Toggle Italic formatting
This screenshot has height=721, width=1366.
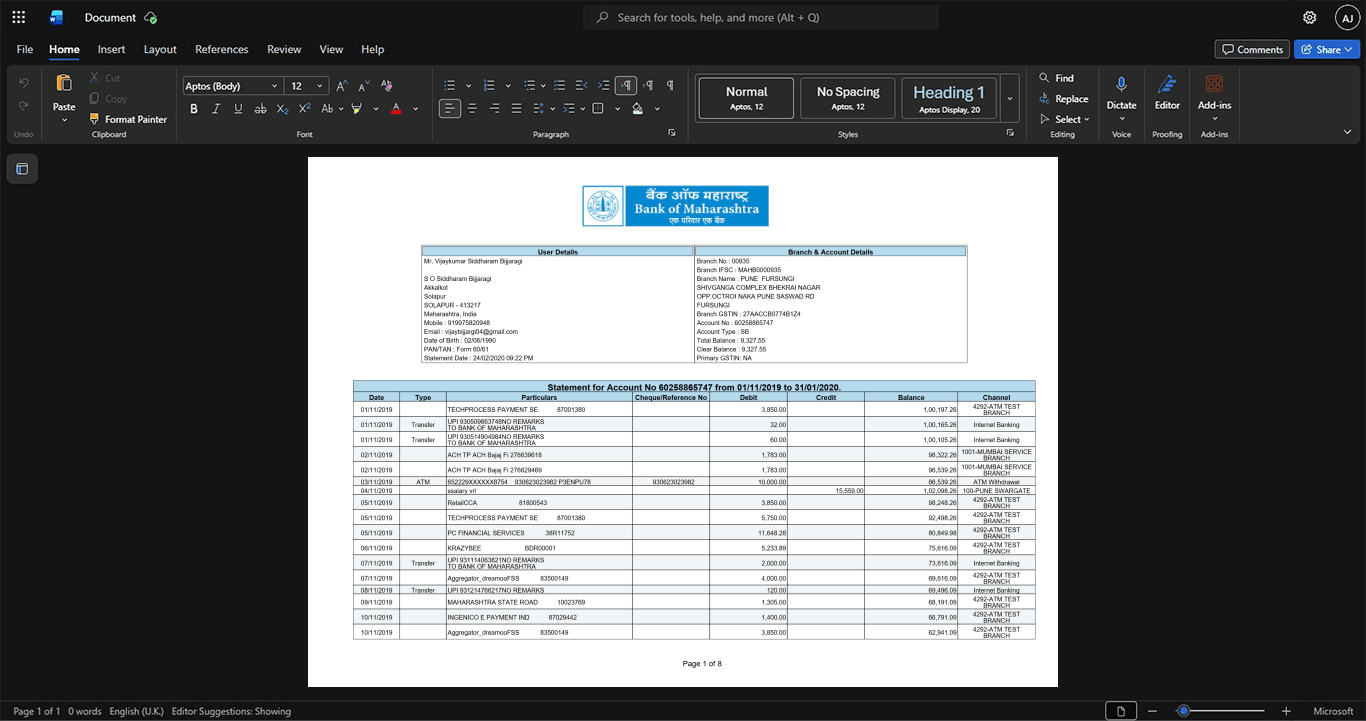pyautogui.click(x=216, y=108)
